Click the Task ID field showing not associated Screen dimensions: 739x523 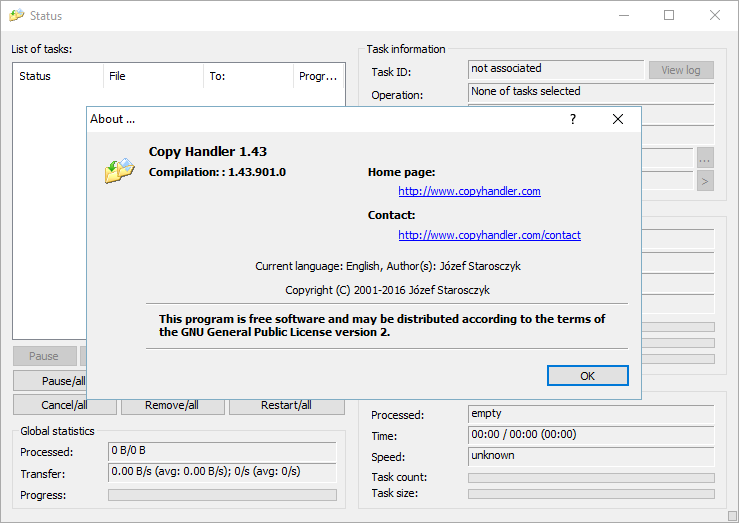(x=556, y=69)
